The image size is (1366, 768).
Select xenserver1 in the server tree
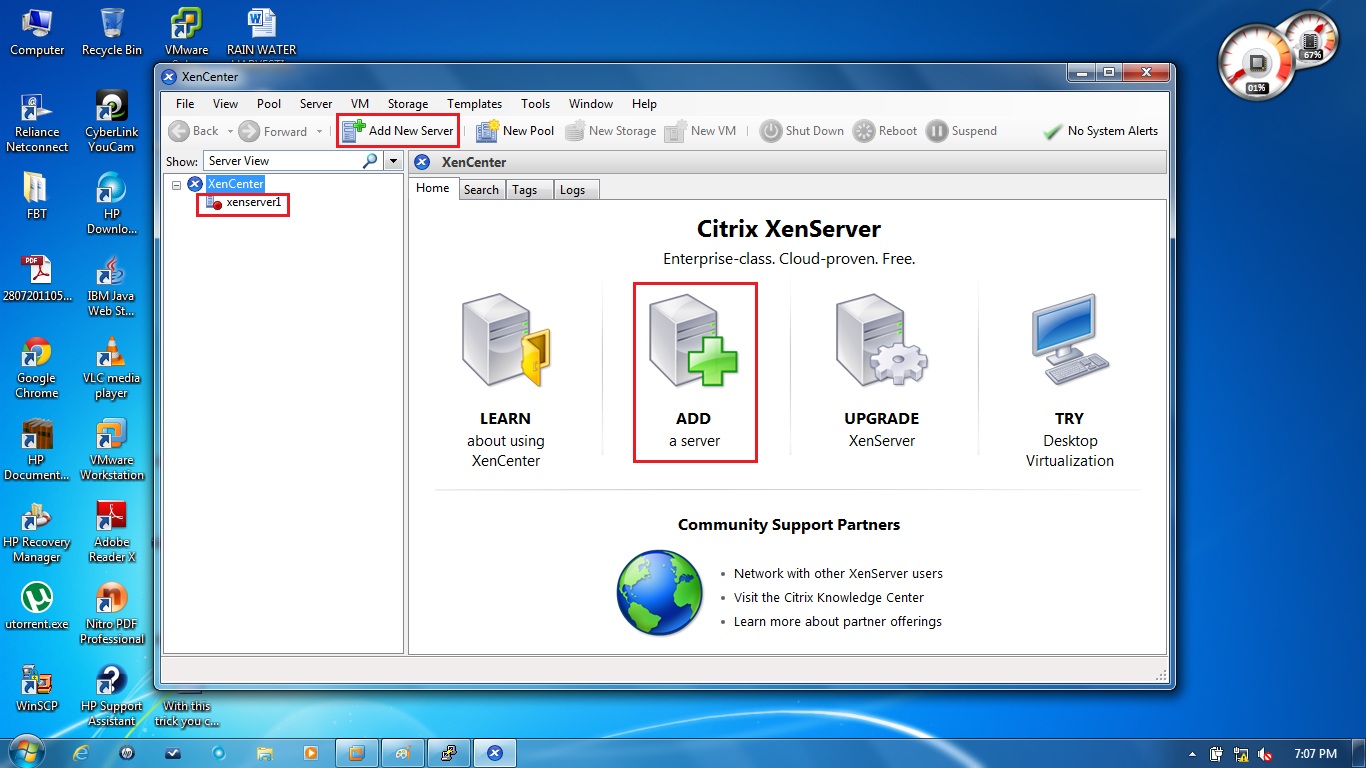click(254, 202)
